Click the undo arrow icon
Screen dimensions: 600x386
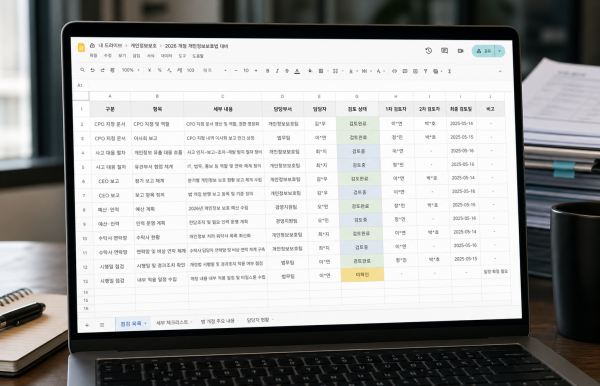click(92, 70)
